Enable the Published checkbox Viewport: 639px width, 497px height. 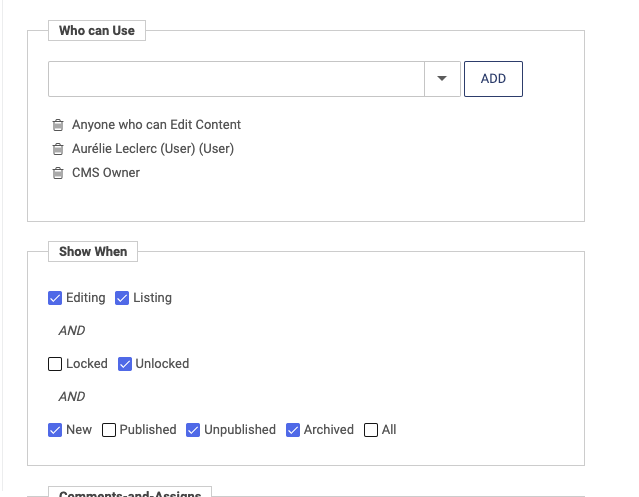pos(109,430)
